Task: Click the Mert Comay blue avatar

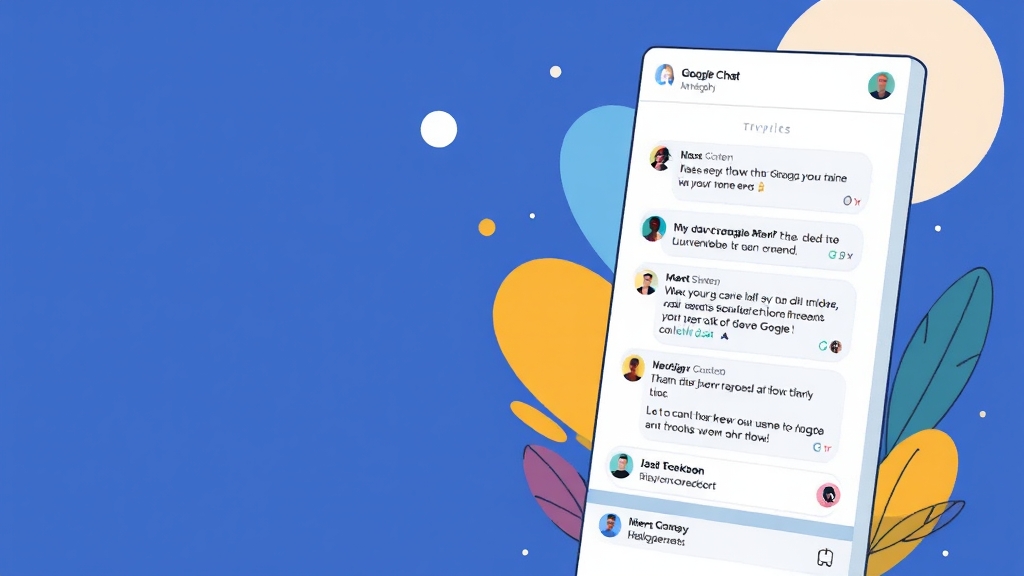Action: (x=610, y=525)
